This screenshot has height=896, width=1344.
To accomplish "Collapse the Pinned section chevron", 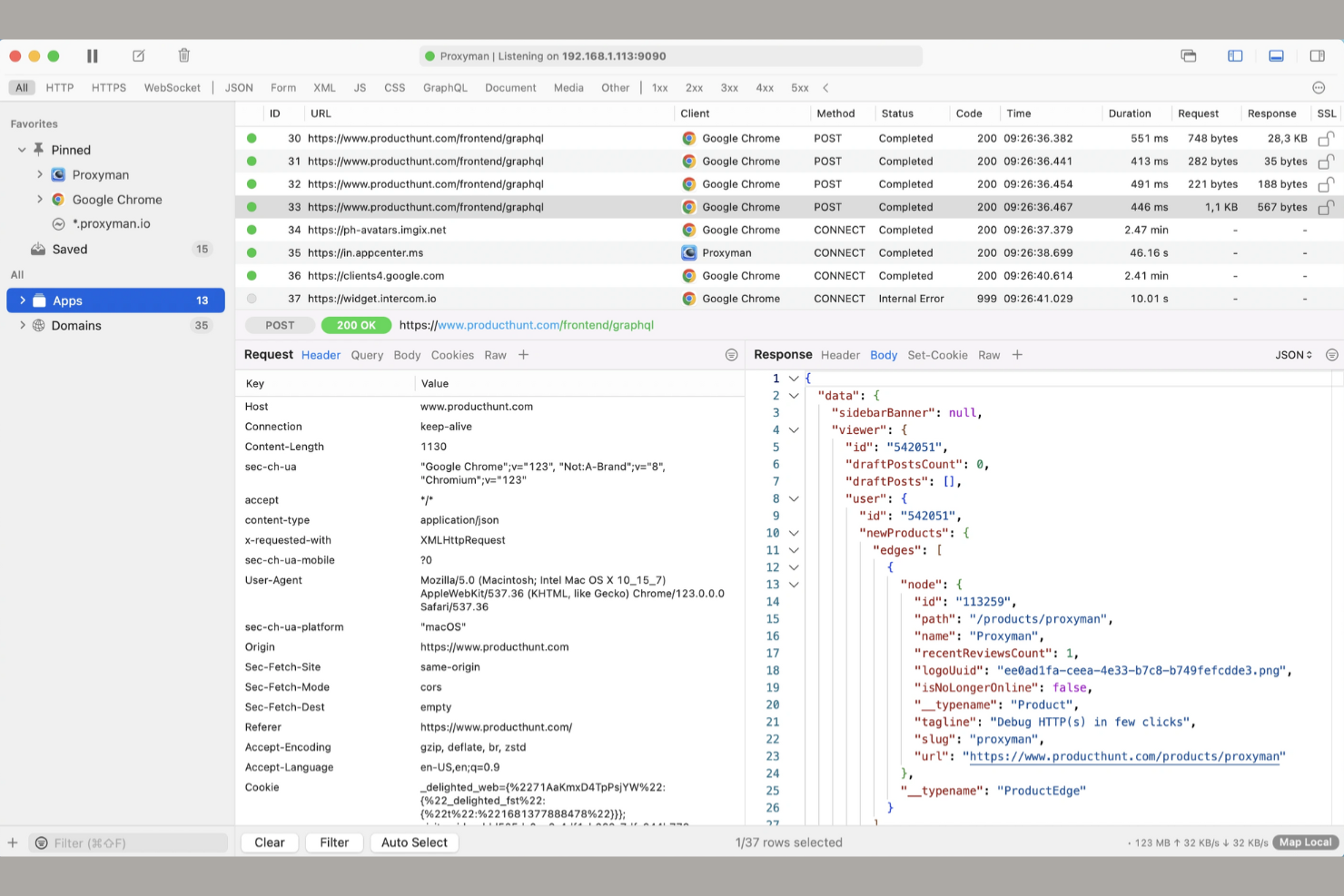I will click(x=22, y=150).
